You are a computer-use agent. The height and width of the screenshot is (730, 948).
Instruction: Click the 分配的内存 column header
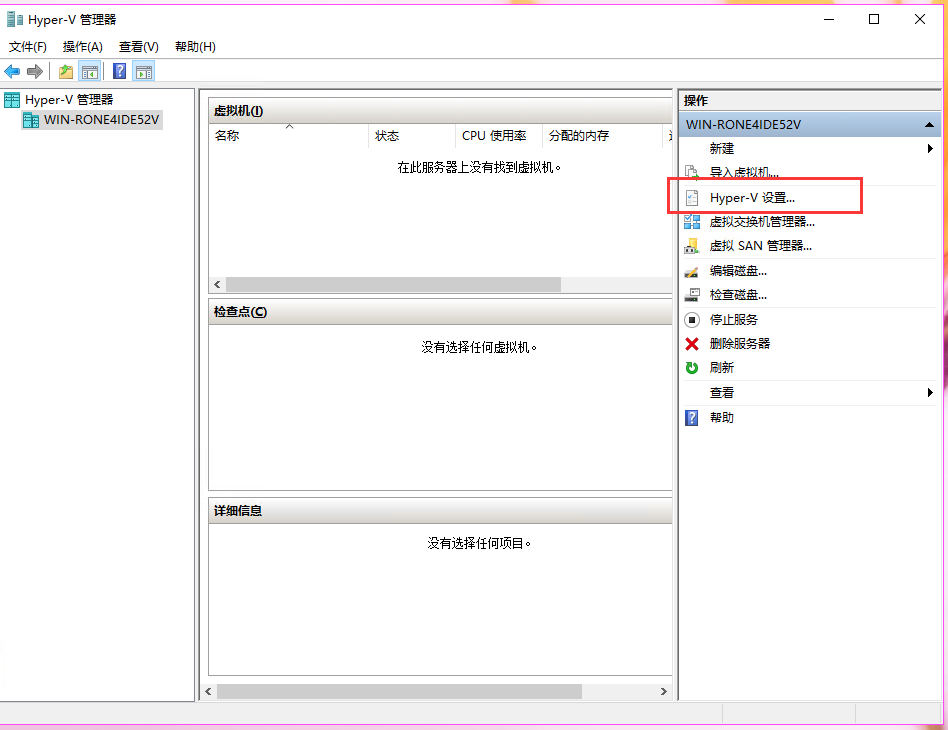point(603,135)
